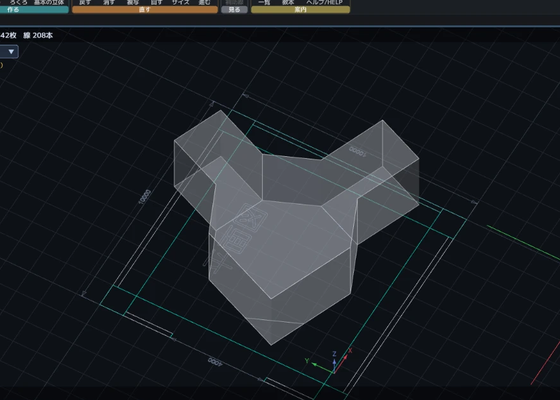Select the 案内 category bar

tap(300, 10)
